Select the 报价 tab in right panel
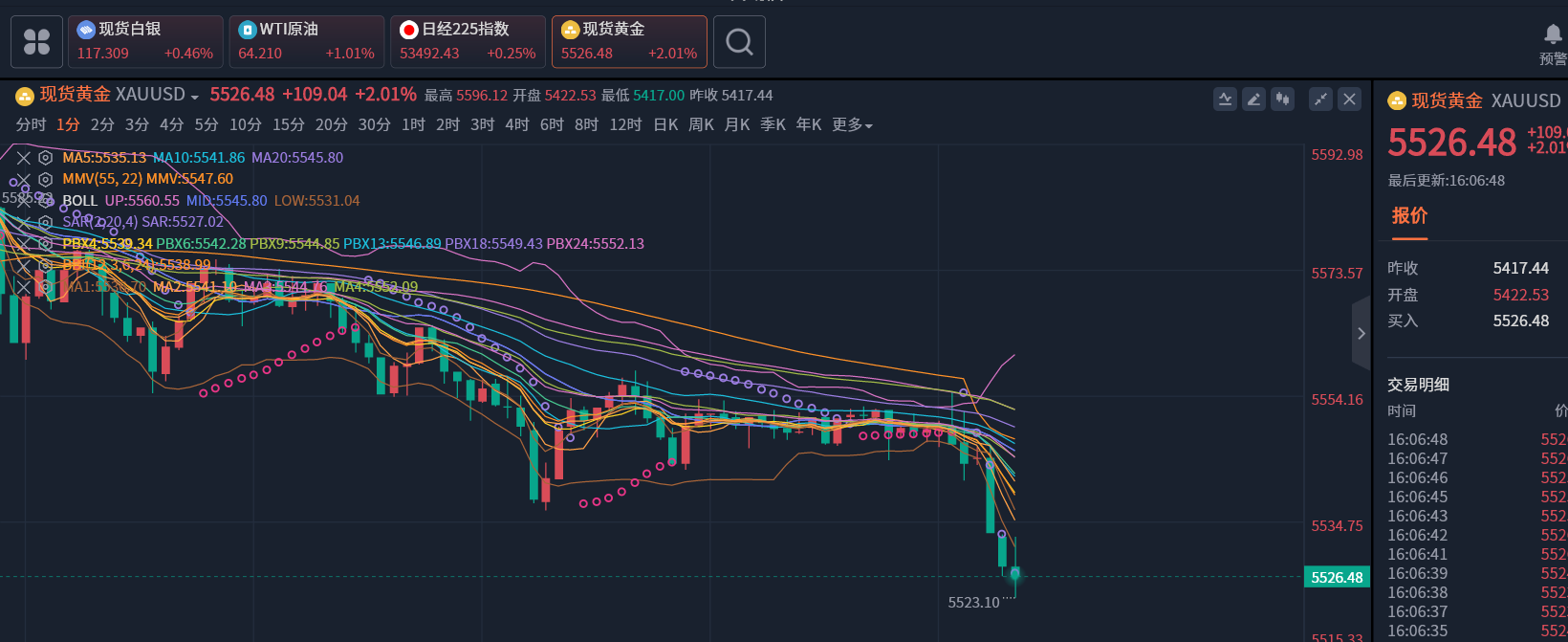 coord(1409,216)
